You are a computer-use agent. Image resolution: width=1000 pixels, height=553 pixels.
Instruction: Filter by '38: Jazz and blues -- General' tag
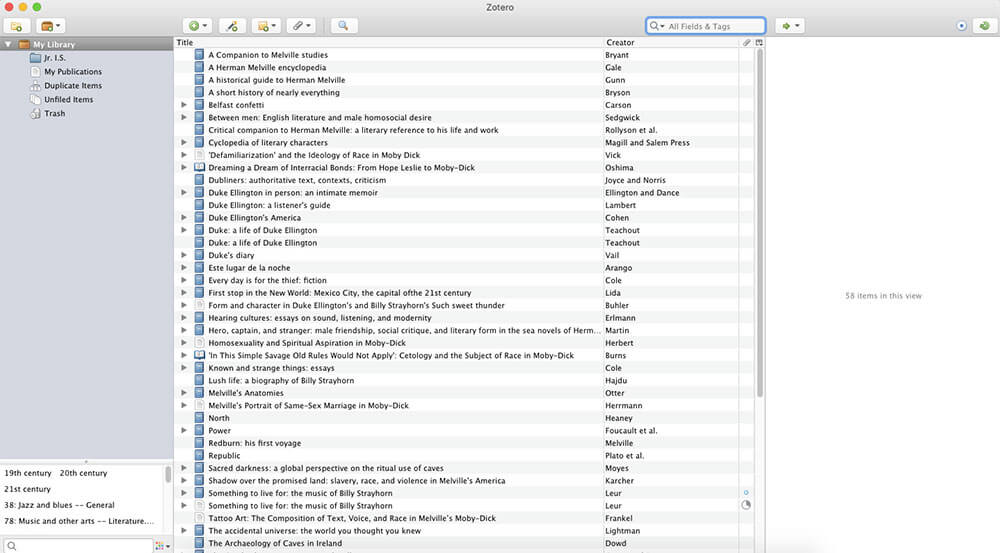59,505
